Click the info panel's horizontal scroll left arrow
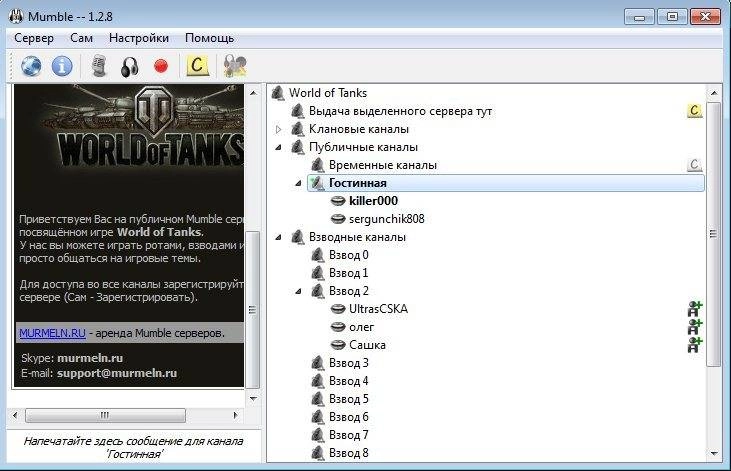 coord(15,415)
